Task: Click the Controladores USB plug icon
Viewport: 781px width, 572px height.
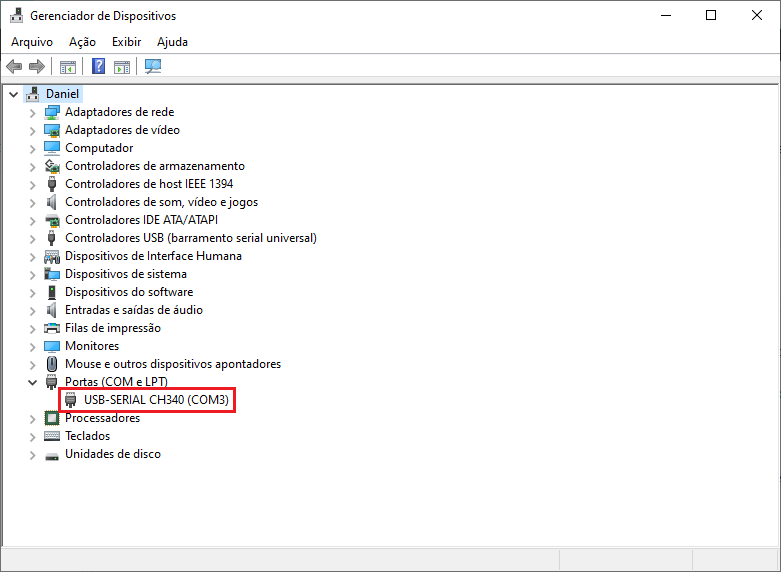Action: click(52, 238)
